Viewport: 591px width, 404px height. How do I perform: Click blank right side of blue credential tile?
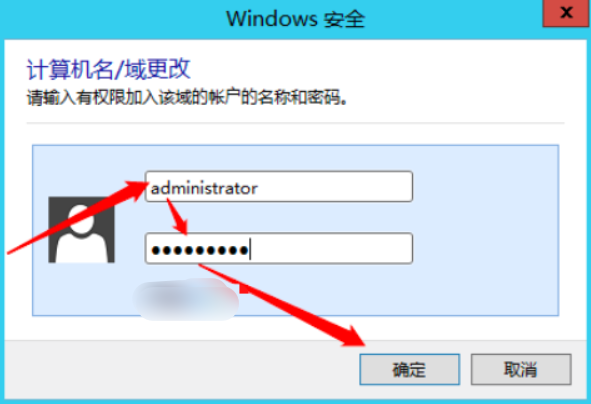485,230
